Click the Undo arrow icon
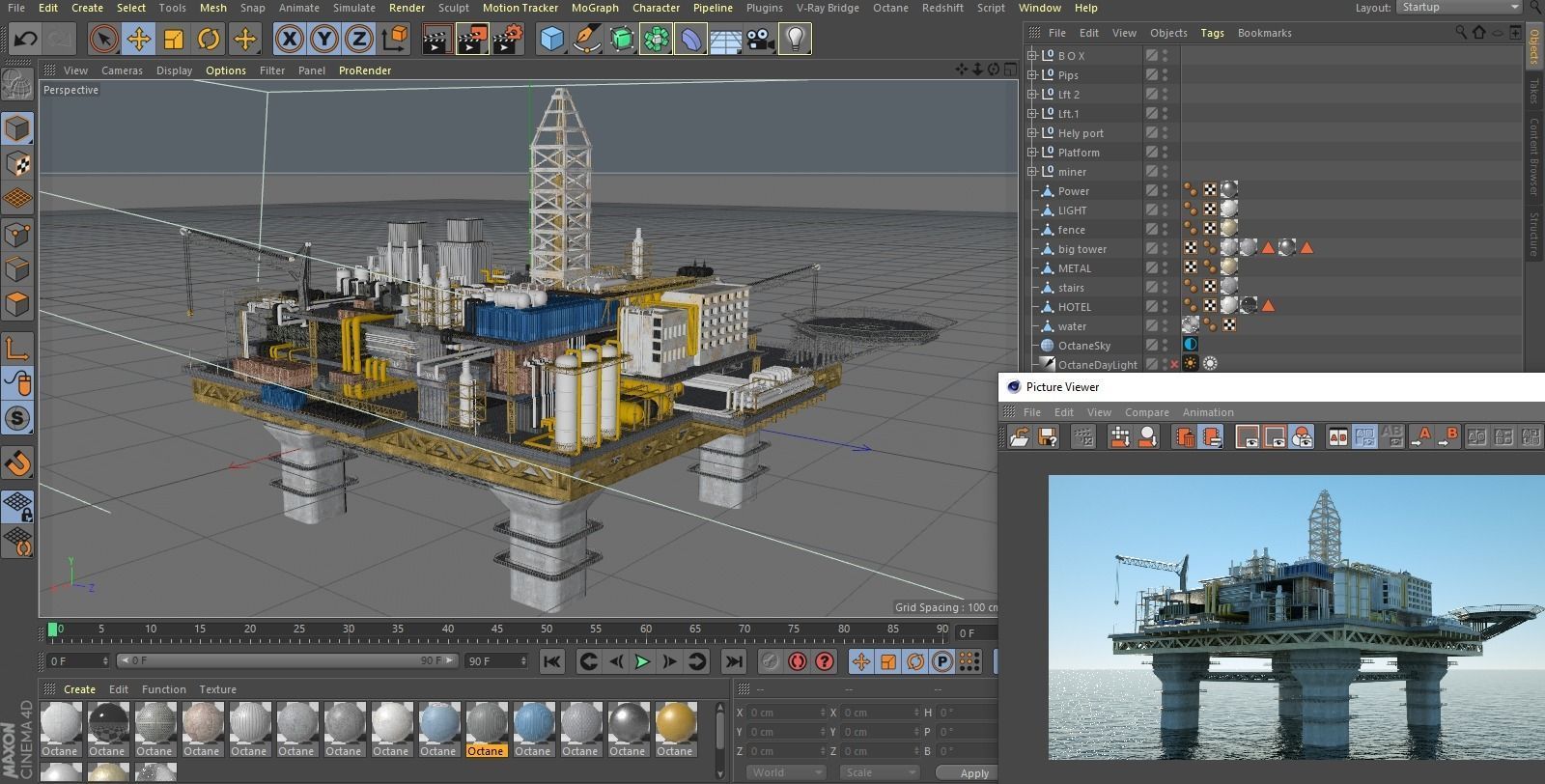Image resolution: width=1545 pixels, height=784 pixels. click(25, 40)
